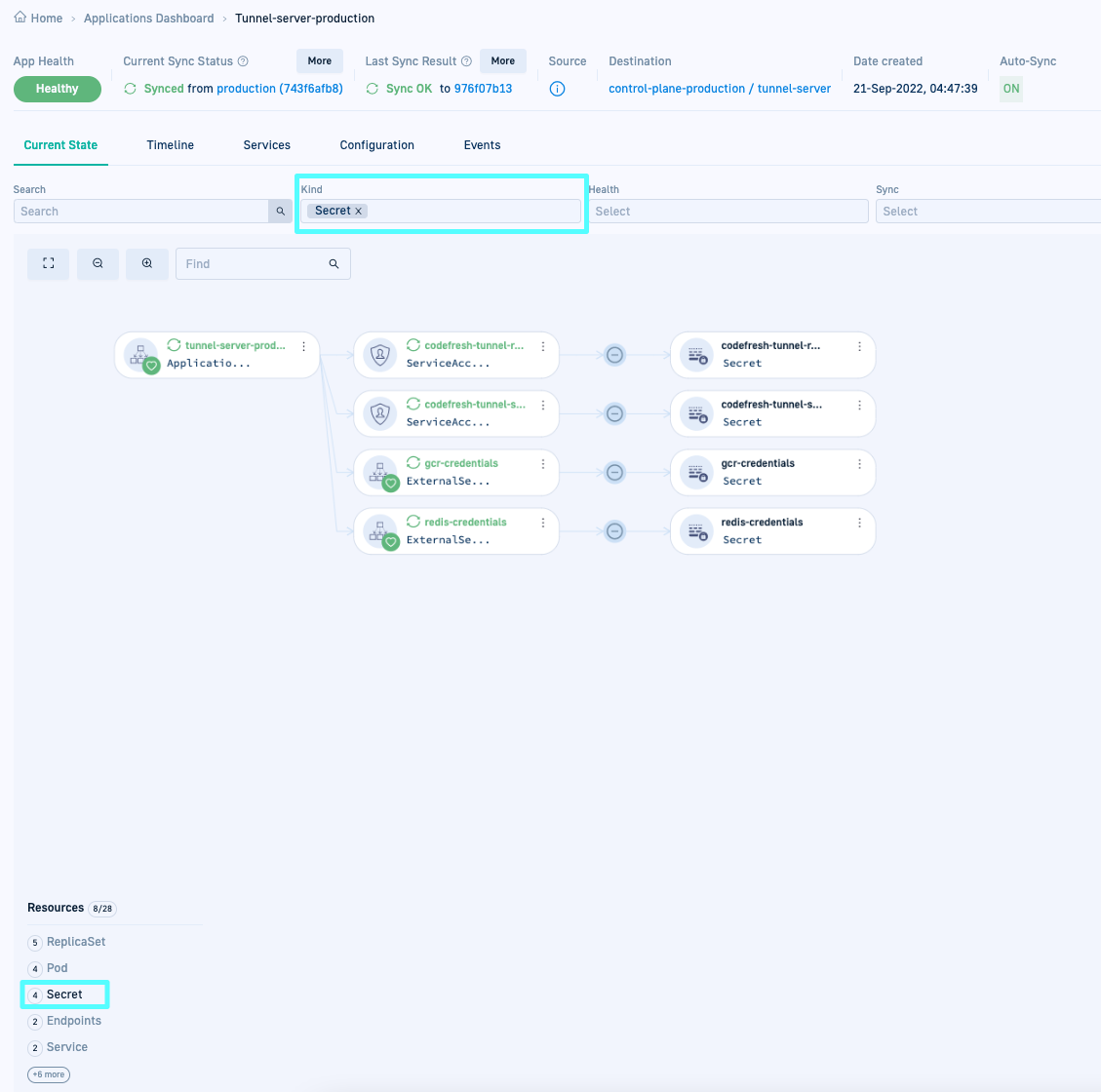Open the Sync filter dropdown
The height and width of the screenshot is (1092, 1101).
[x=987, y=212]
